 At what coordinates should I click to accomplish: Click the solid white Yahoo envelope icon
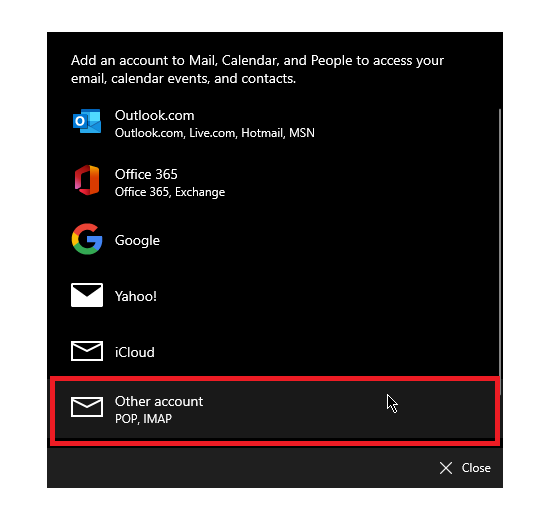[x=87, y=295]
